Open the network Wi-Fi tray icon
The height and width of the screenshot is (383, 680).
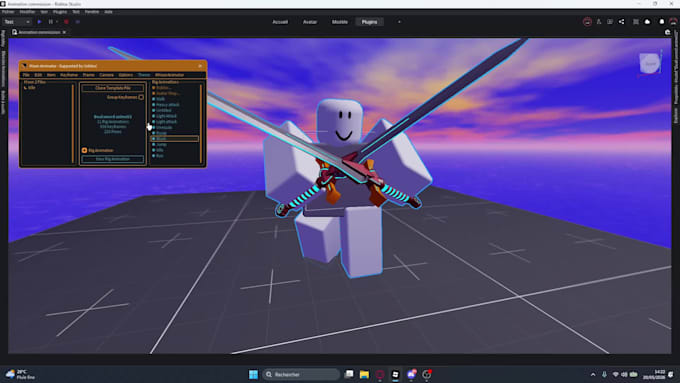(x=615, y=374)
